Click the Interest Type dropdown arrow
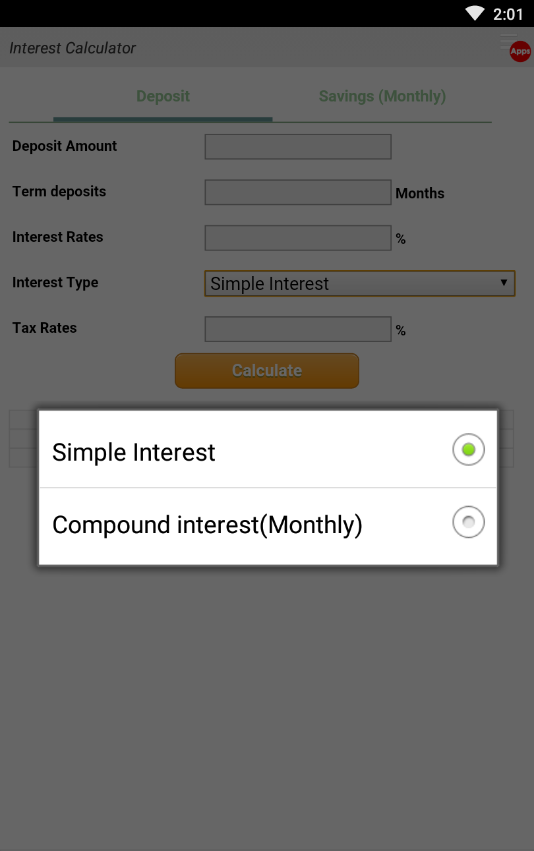Screen dimensions: 534x851 pos(504,283)
